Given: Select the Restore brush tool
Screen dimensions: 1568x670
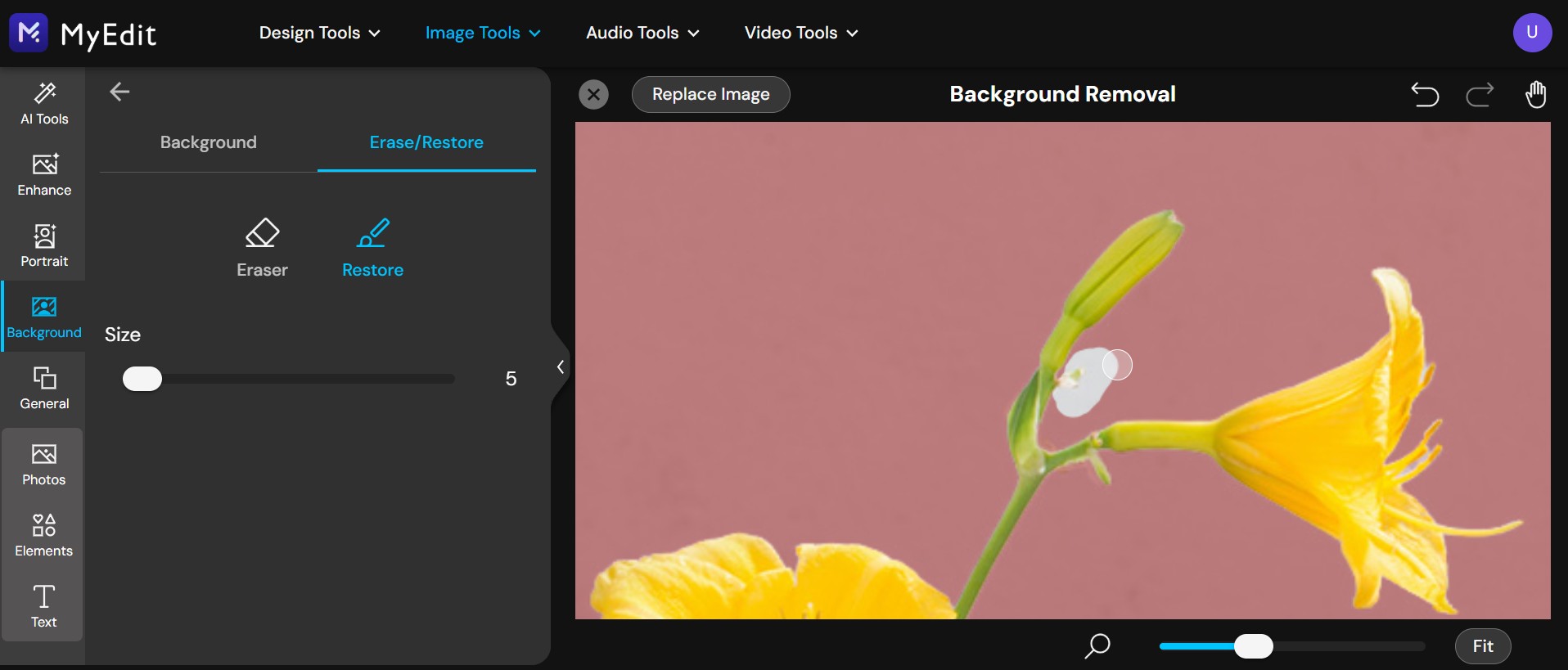Looking at the screenshot, I should tap(372, 249).
